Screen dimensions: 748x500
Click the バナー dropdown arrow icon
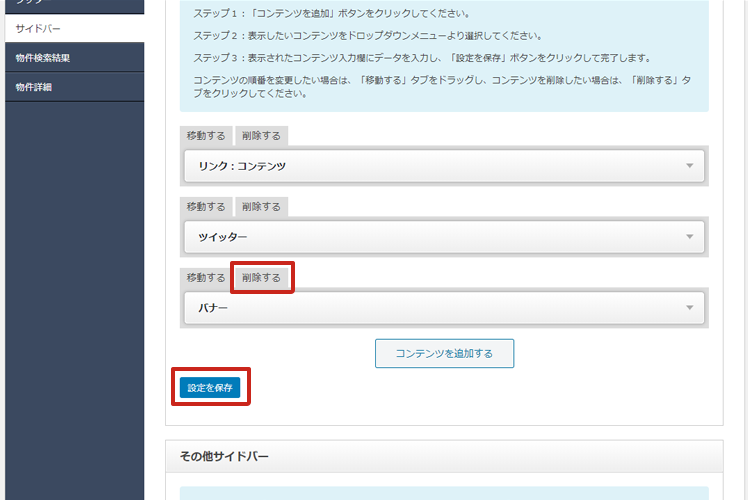tap(689, 308)
